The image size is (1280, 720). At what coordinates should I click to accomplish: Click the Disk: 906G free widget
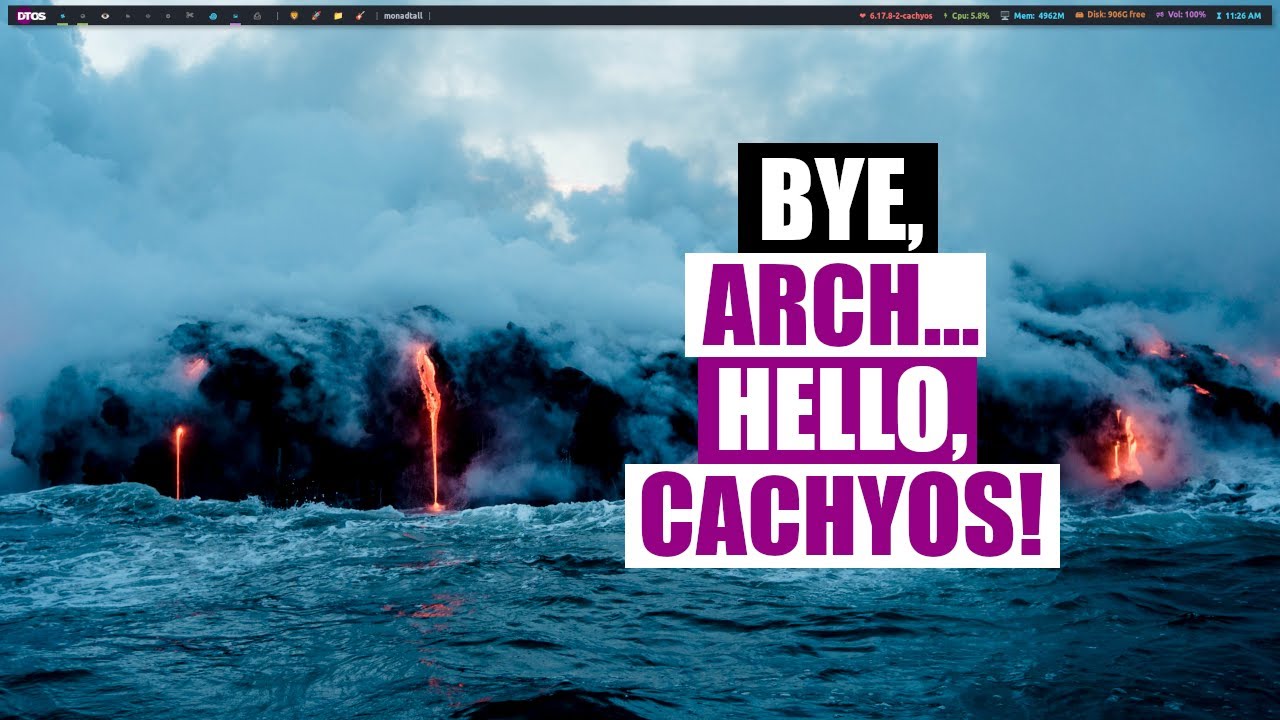pyautogui.click(x=1110, y=16)
